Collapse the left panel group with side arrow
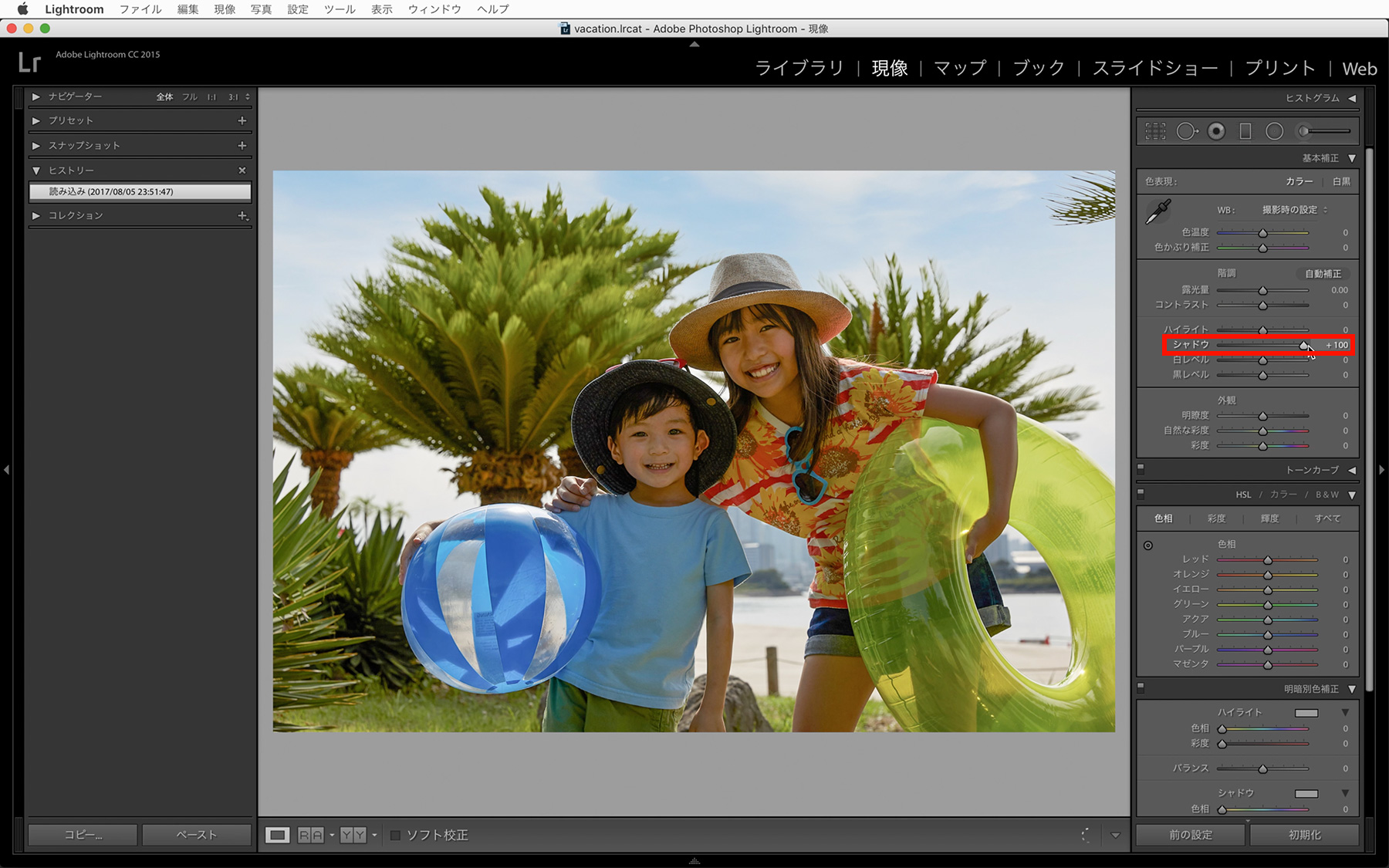 click(6, 469)
